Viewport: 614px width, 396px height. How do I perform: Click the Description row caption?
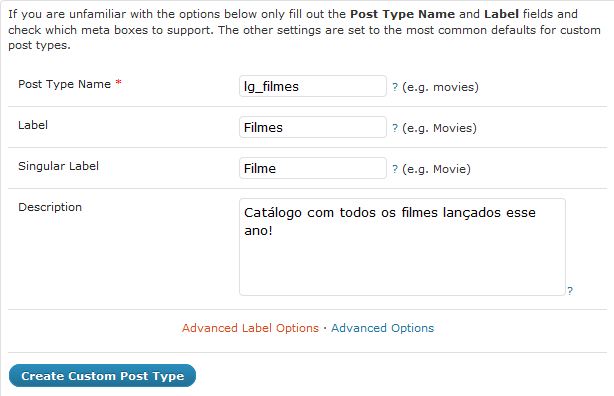click(x=50, y=207)
